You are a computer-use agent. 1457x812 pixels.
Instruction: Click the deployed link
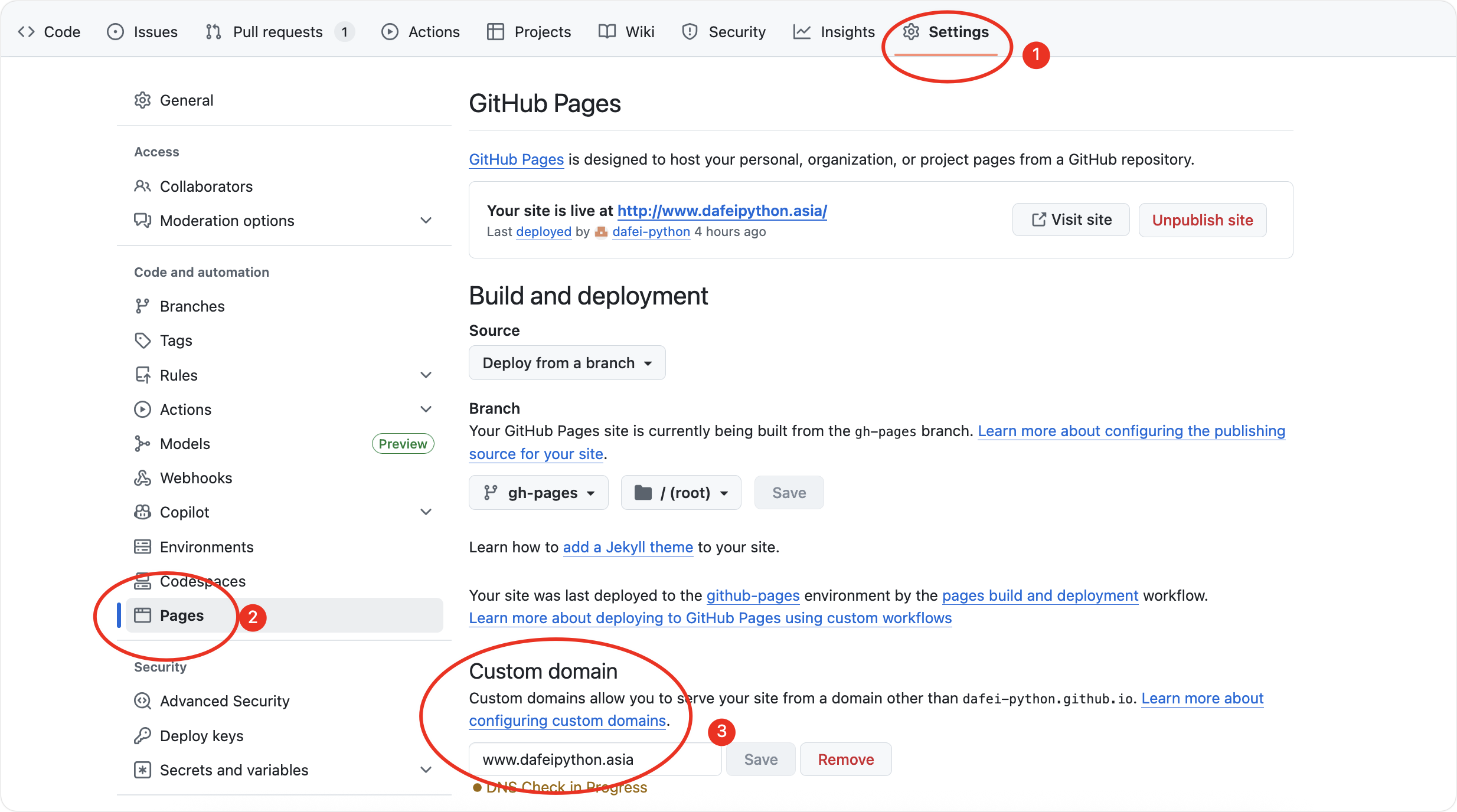[x=544, y=232]
